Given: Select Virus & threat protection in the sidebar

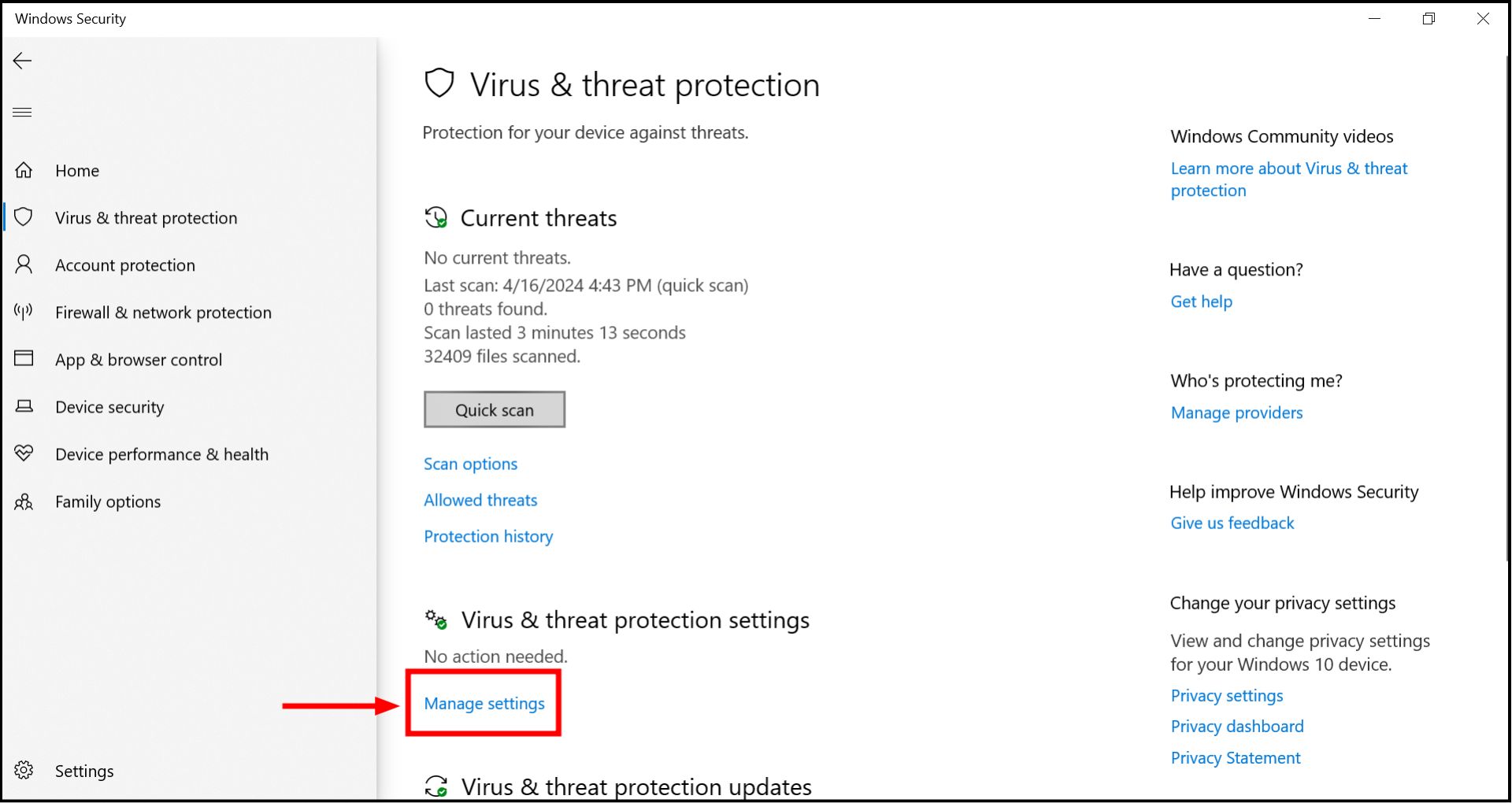Looking at the screenshot, I should [146, 217].
